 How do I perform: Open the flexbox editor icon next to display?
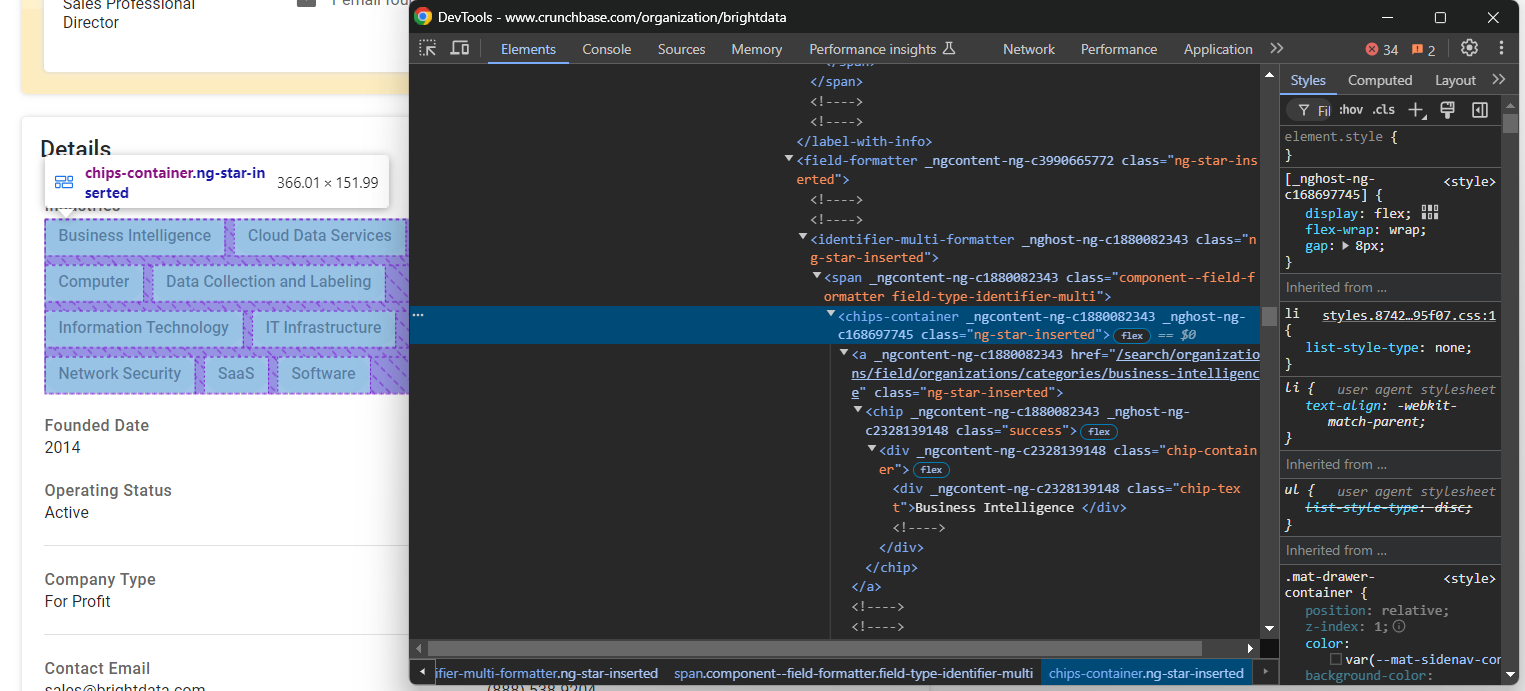tap(1430, 212)
